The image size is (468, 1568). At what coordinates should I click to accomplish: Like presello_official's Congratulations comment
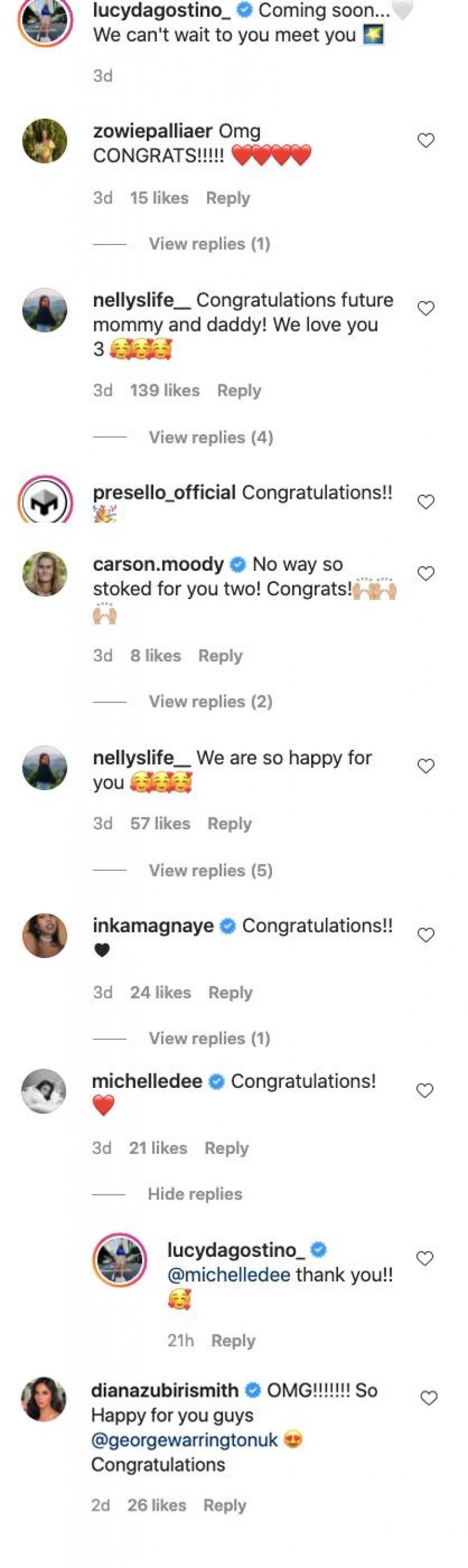pos(425,502)
